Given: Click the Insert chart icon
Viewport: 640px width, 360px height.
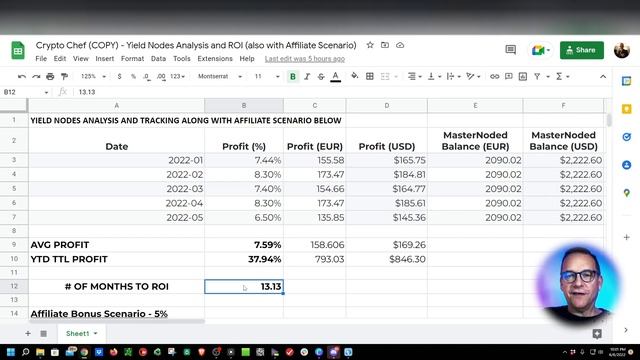Looking at the screenshot, I should [x=523, y=76].
